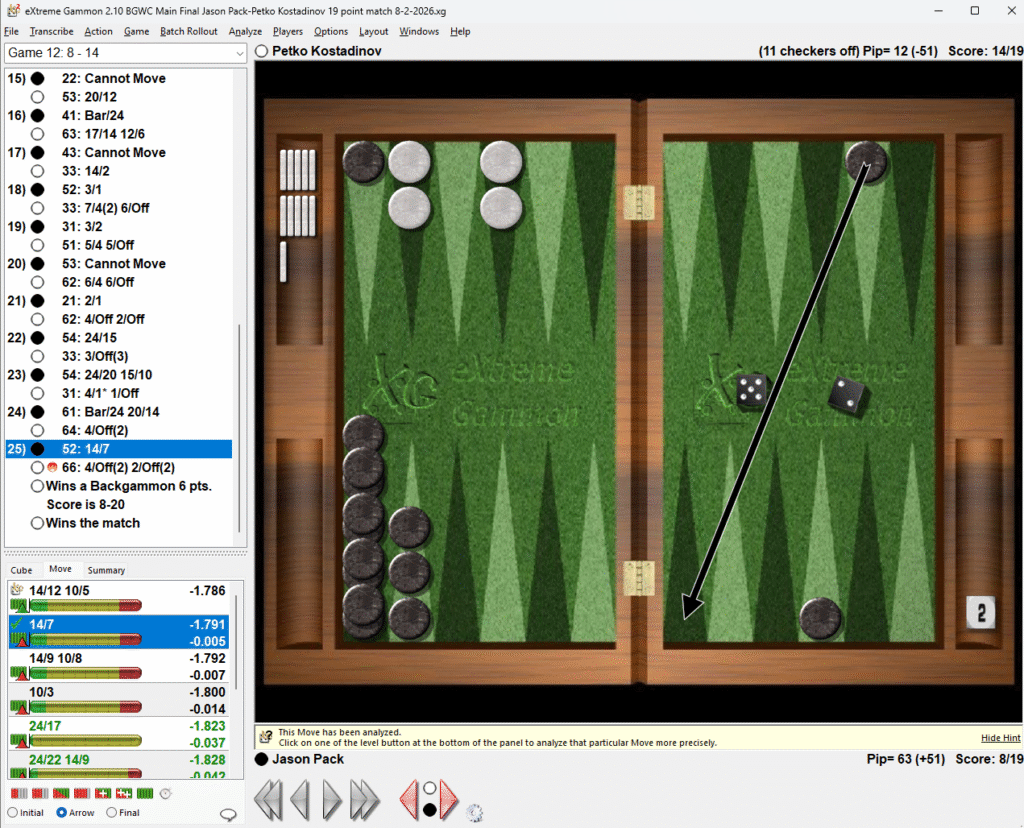1024x828 pixels.
Task: Open the Game 12: 8 - 14 dropdown
Action: pyautogui.click(x=125, y=53)
